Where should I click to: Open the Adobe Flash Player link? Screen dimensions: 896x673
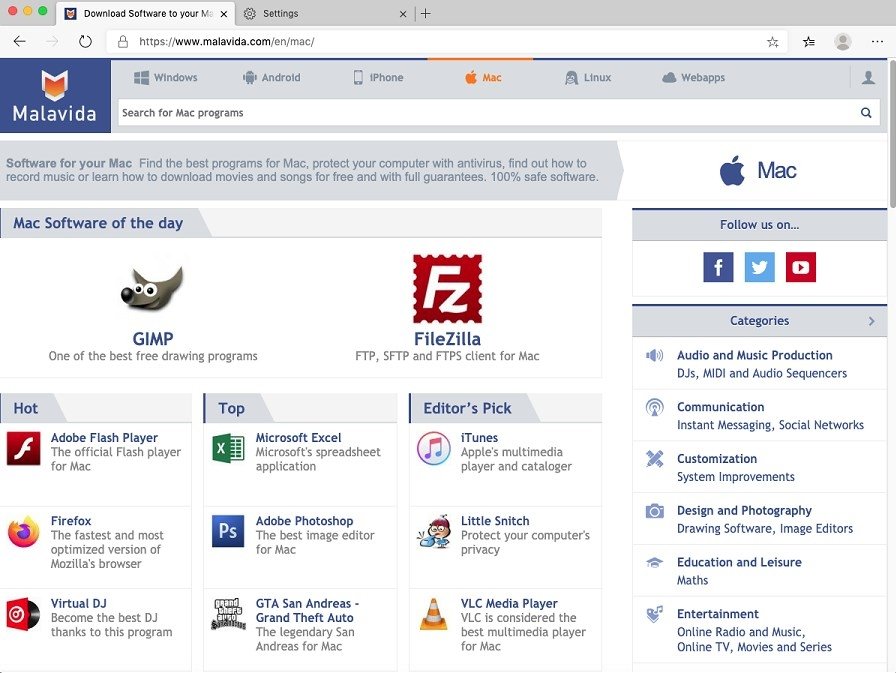(105, 438)
